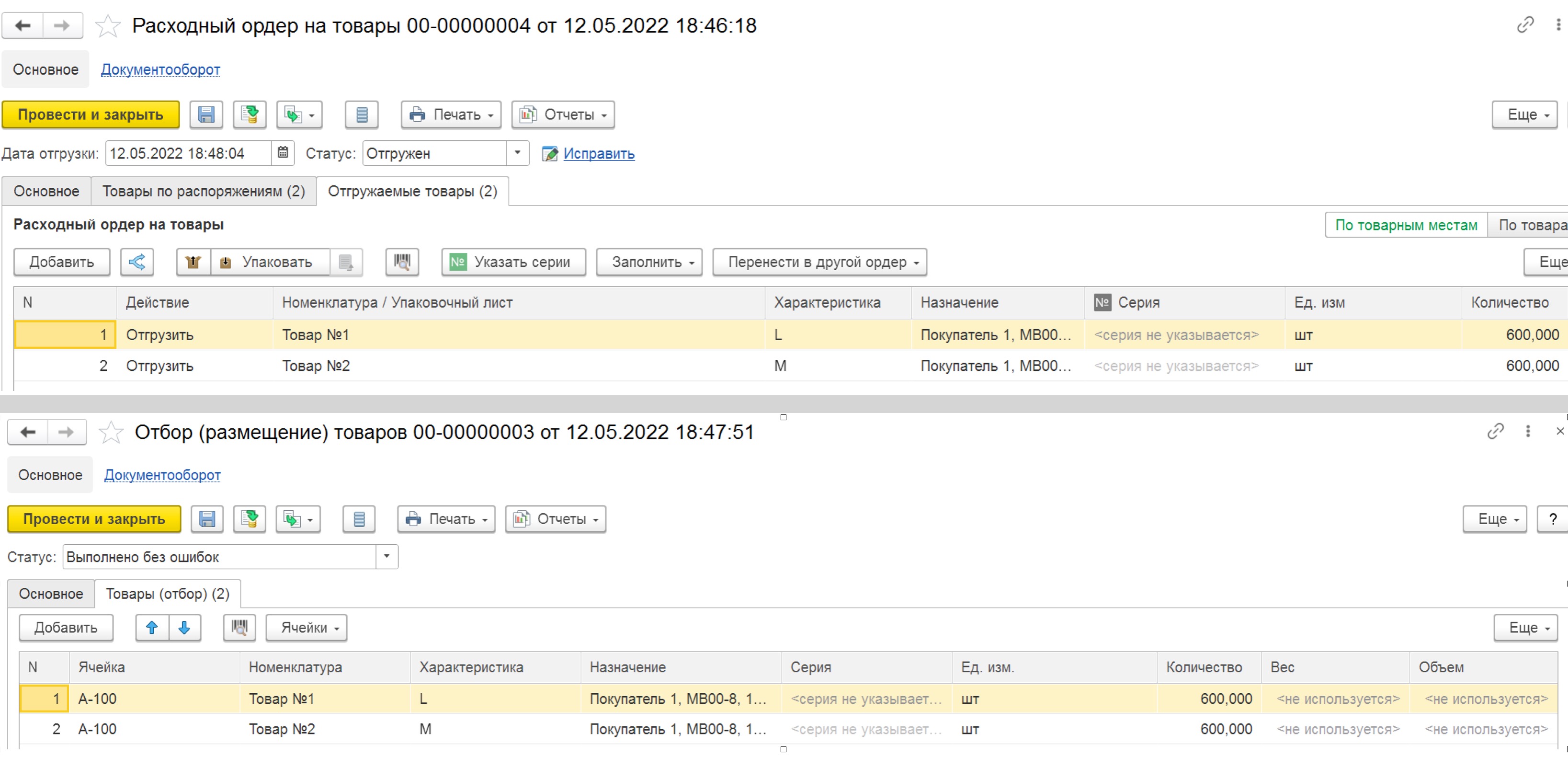Open the create-based-on dropdown in Расходный ордер toolbar

[299, 115]
